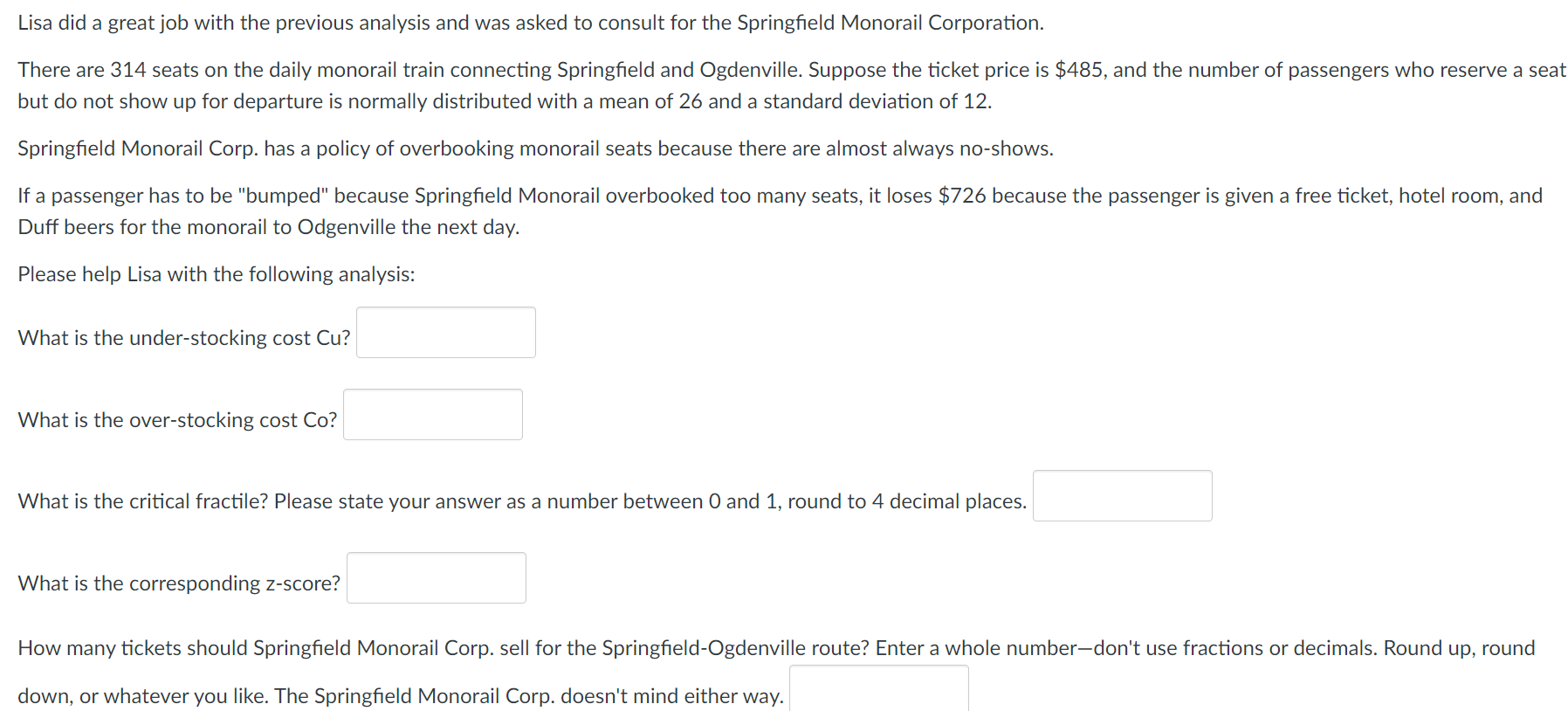Click the number of tickets answer field
Image resolution: width=1568 pixels, height=711 pixels.
878,688
